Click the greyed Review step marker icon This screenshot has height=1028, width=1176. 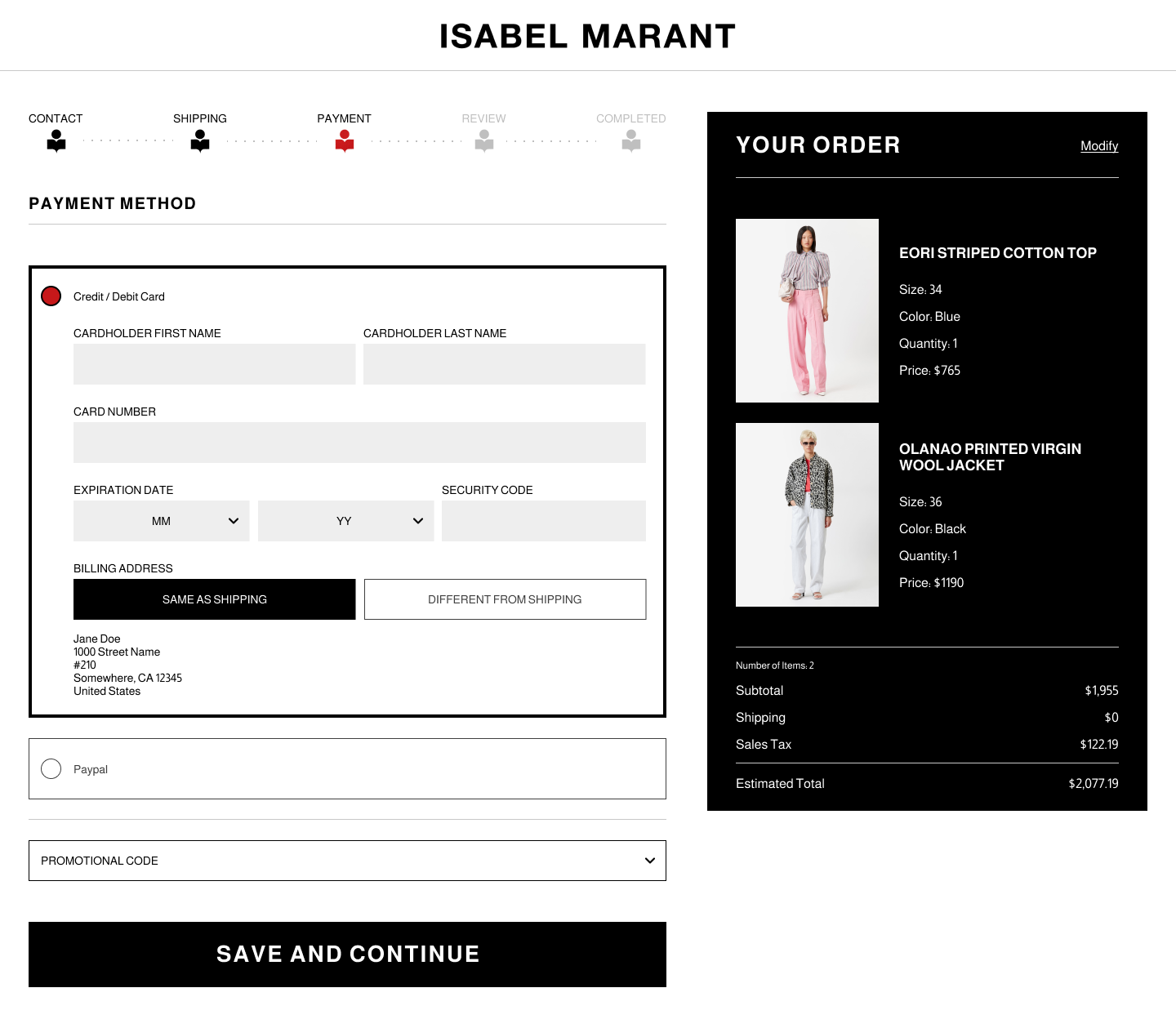(484, 140)
